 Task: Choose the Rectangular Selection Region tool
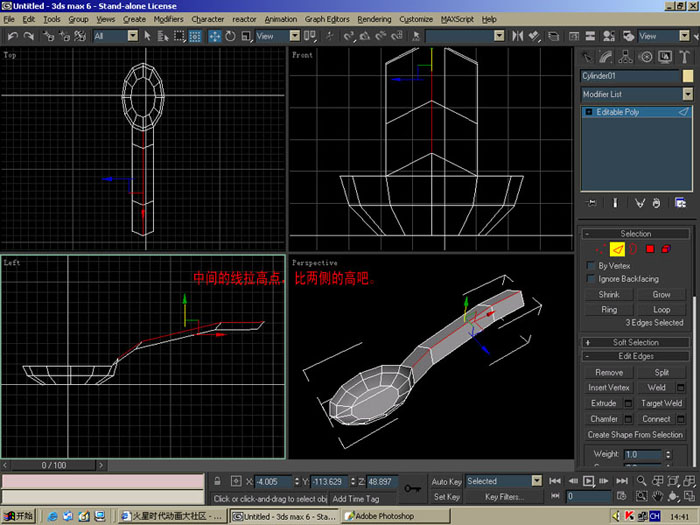(179, 36)
